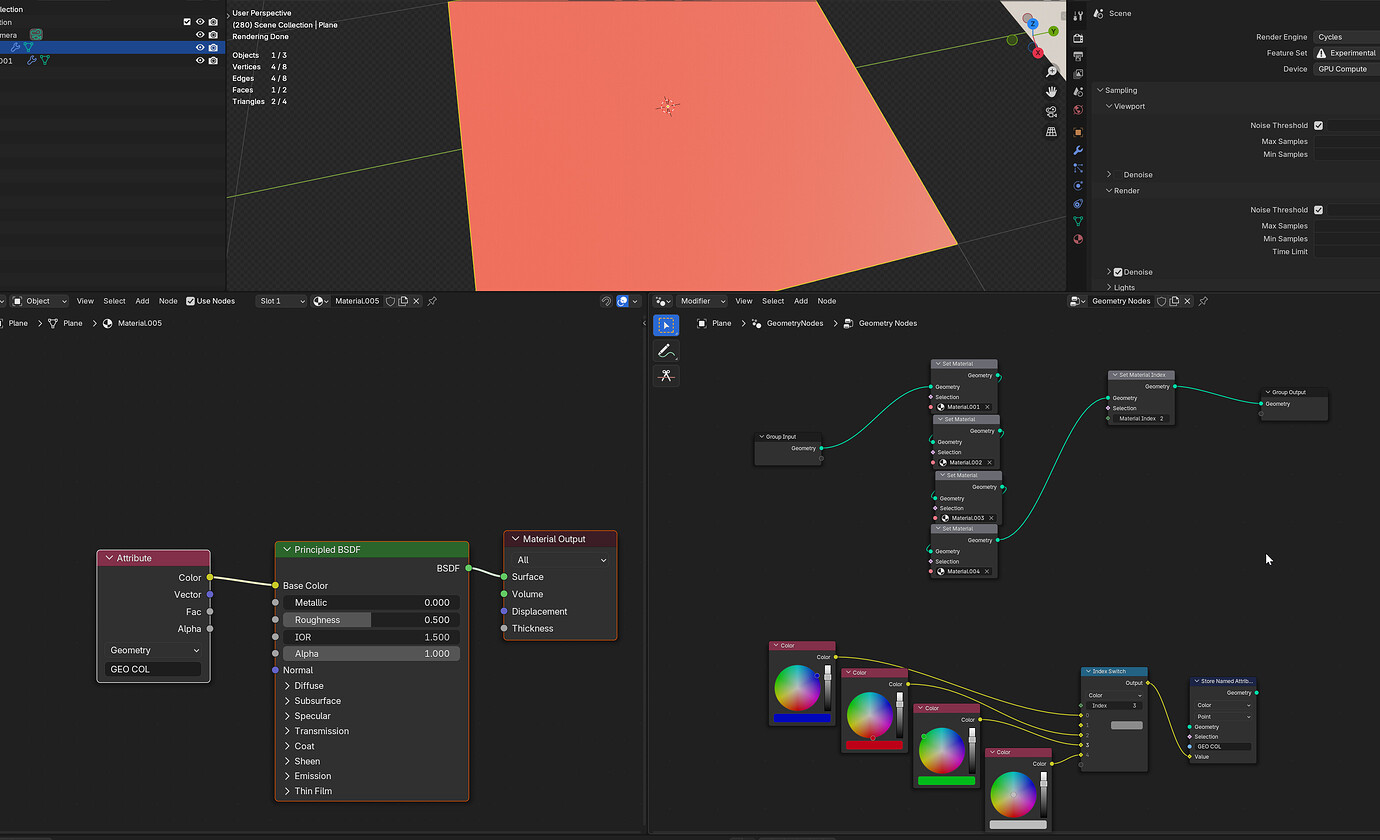The image size is (1380, 840).
Task: Click the GEO COL attribute name field
Action: [x=153, y=669]
